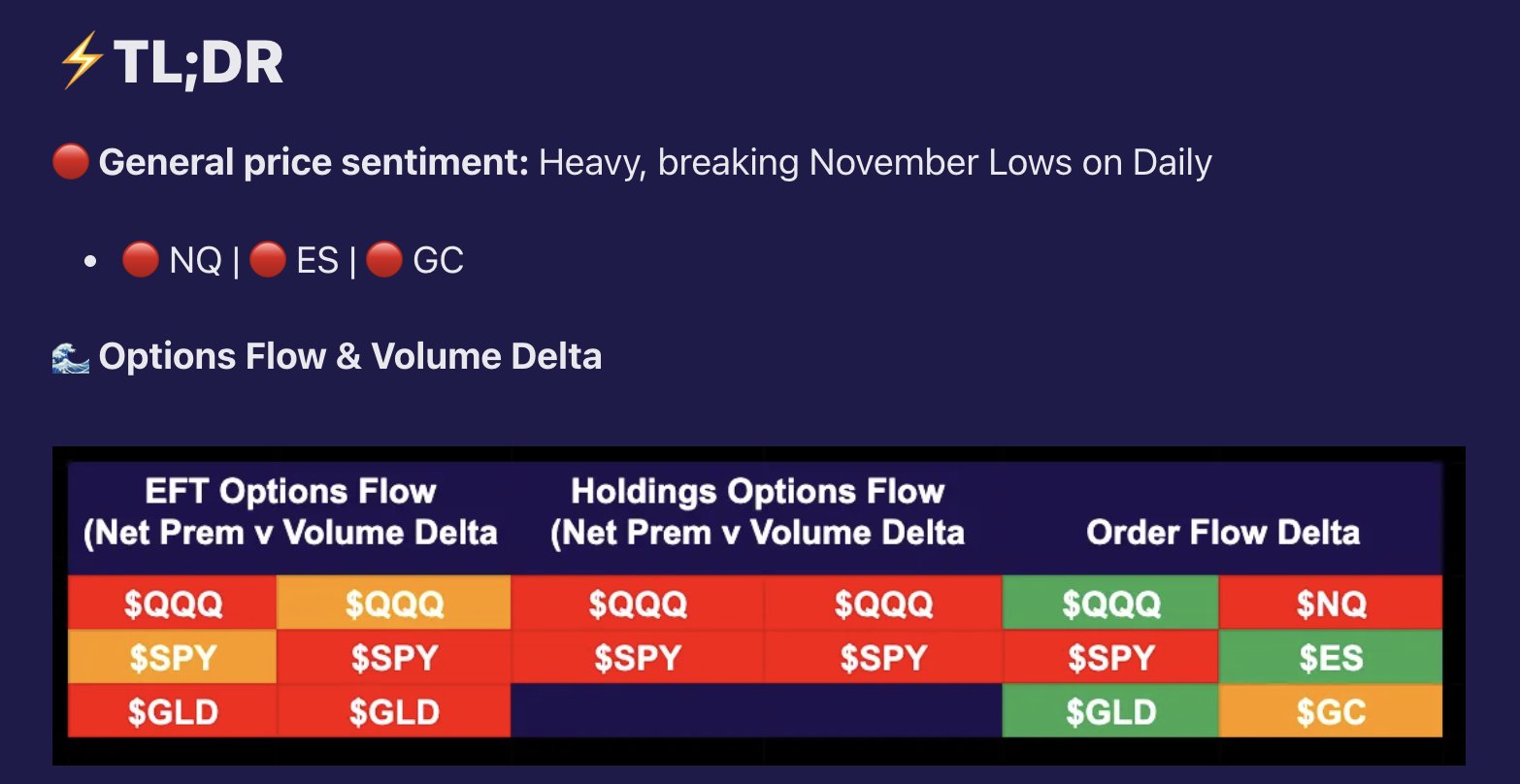Click the red $NQ cell
1520x784 pixels.
(x=1331, y=604)
